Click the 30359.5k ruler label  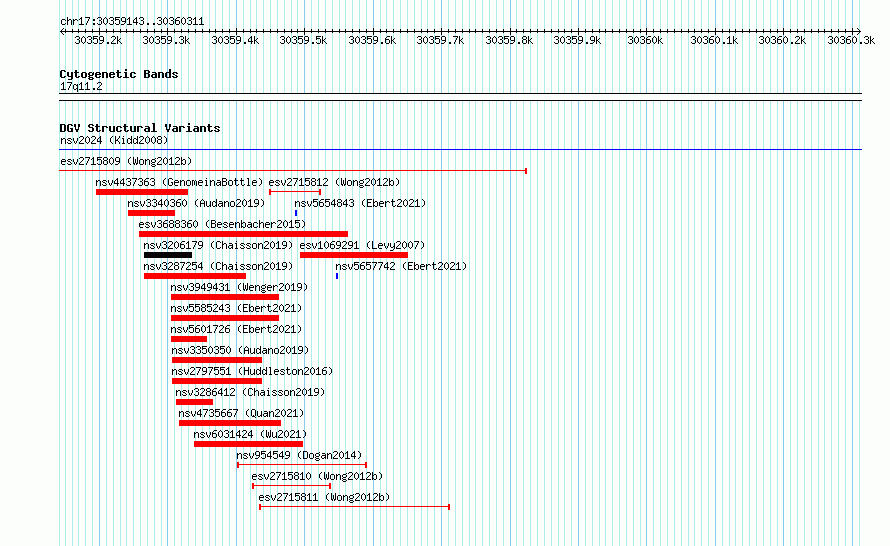pos(303,40)
